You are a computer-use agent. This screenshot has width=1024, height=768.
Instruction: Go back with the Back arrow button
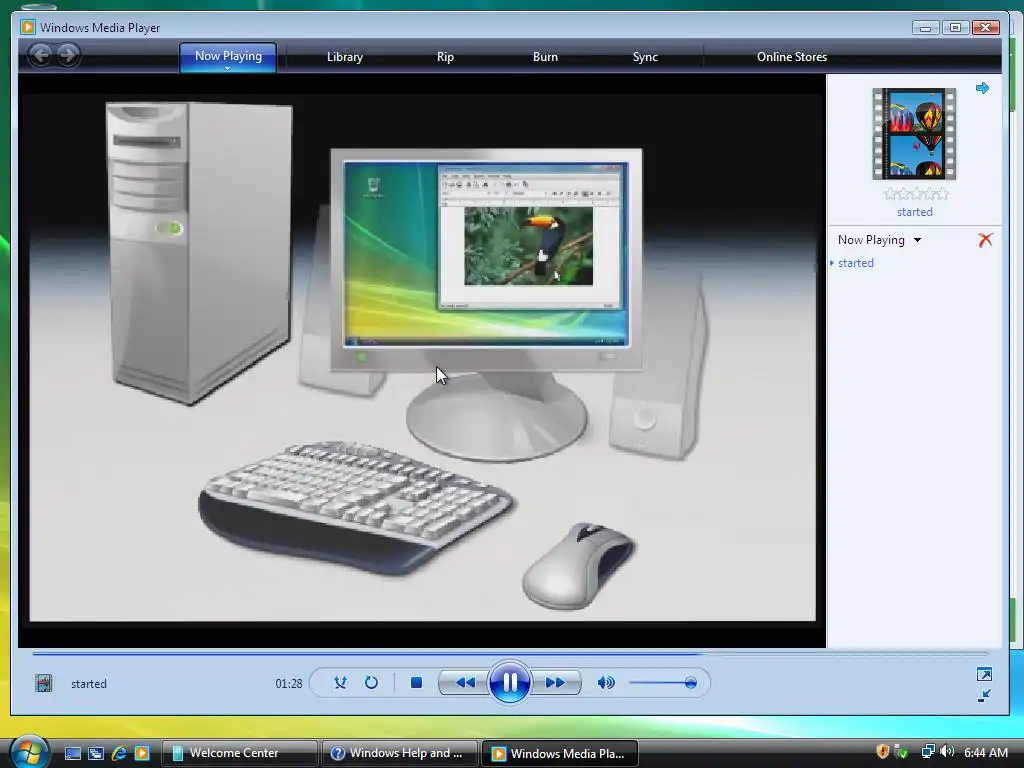40,55
